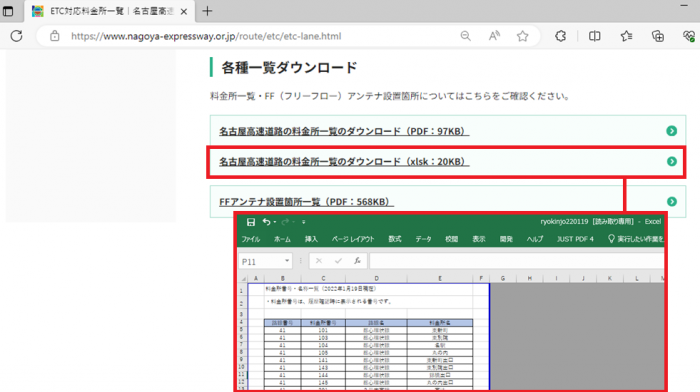The image size is (700, 392).
Task: Select column G header
Action: pos(503,278)
